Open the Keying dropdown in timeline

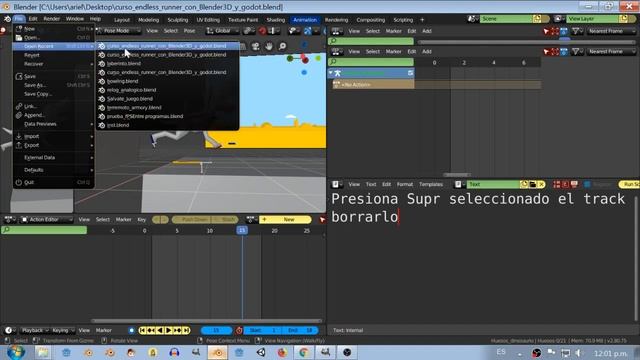(63, 330)
